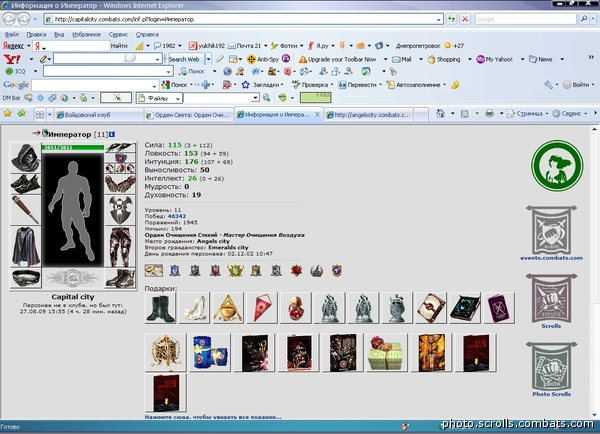The width and height of the screenshot is (600, 434).
Task: Open the Вид menu
Action: (x=59, y=34)
